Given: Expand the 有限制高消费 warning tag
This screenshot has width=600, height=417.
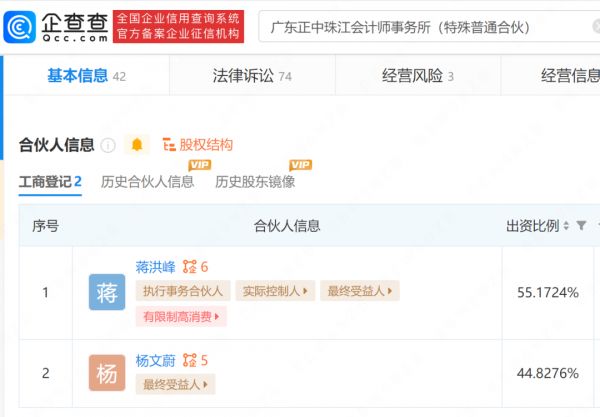Looking at the screenshot, I should [x=181, y=316].
